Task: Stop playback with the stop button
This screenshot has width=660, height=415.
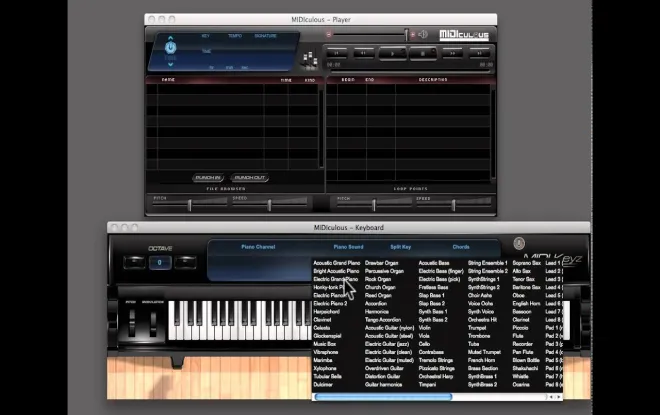Action: click(423, 54)
